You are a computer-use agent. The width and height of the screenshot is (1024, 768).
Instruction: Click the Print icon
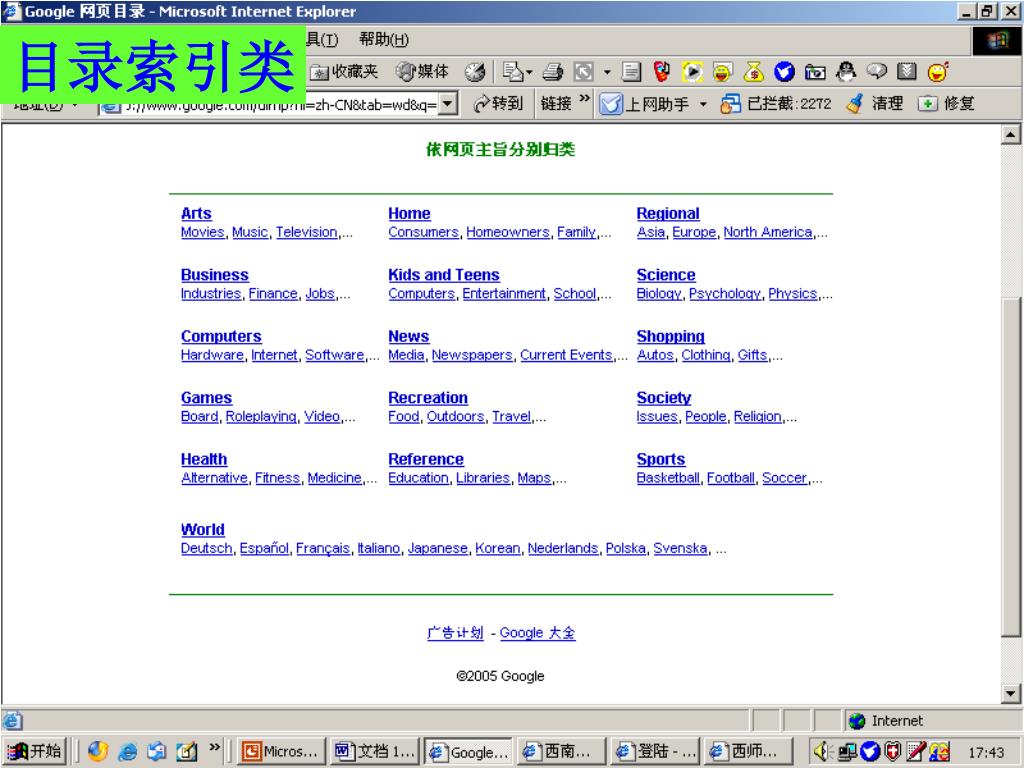[552, 72]
